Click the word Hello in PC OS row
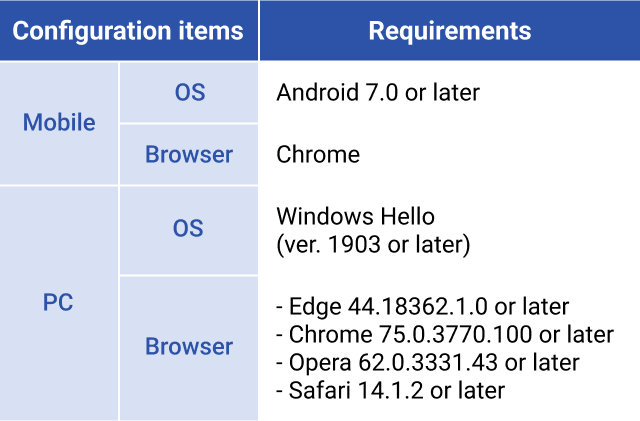 (407, 216)
